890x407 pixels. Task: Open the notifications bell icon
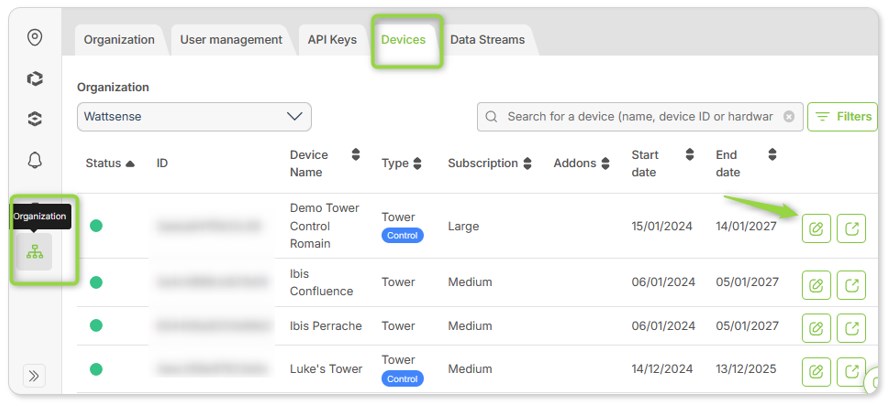[x=35, y=161]
